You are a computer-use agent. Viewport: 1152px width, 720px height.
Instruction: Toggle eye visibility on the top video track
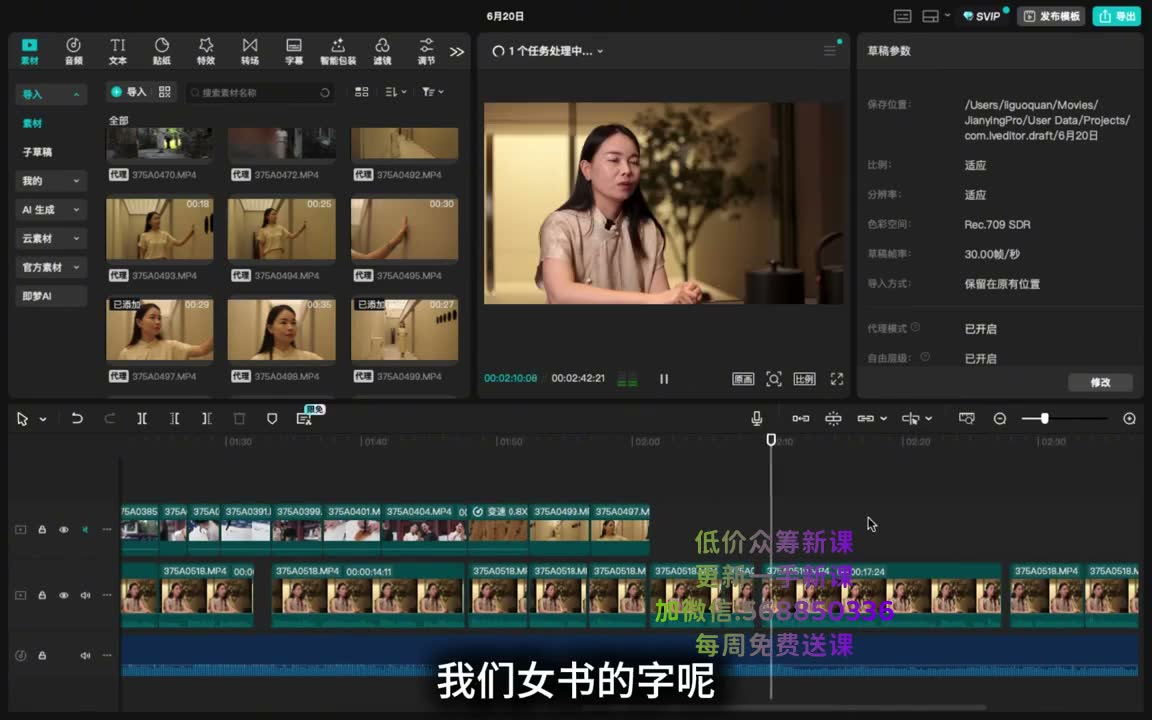(x=64, y=529)
